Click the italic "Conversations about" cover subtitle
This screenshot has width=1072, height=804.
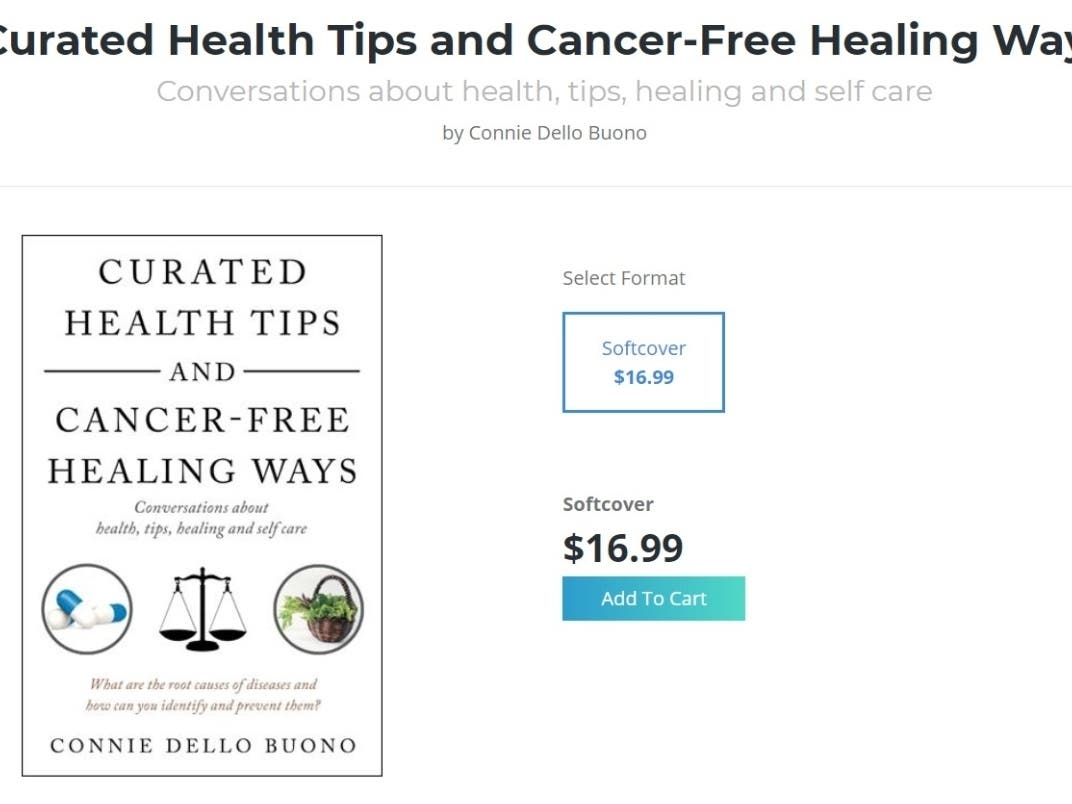click(x=202, y=507)
